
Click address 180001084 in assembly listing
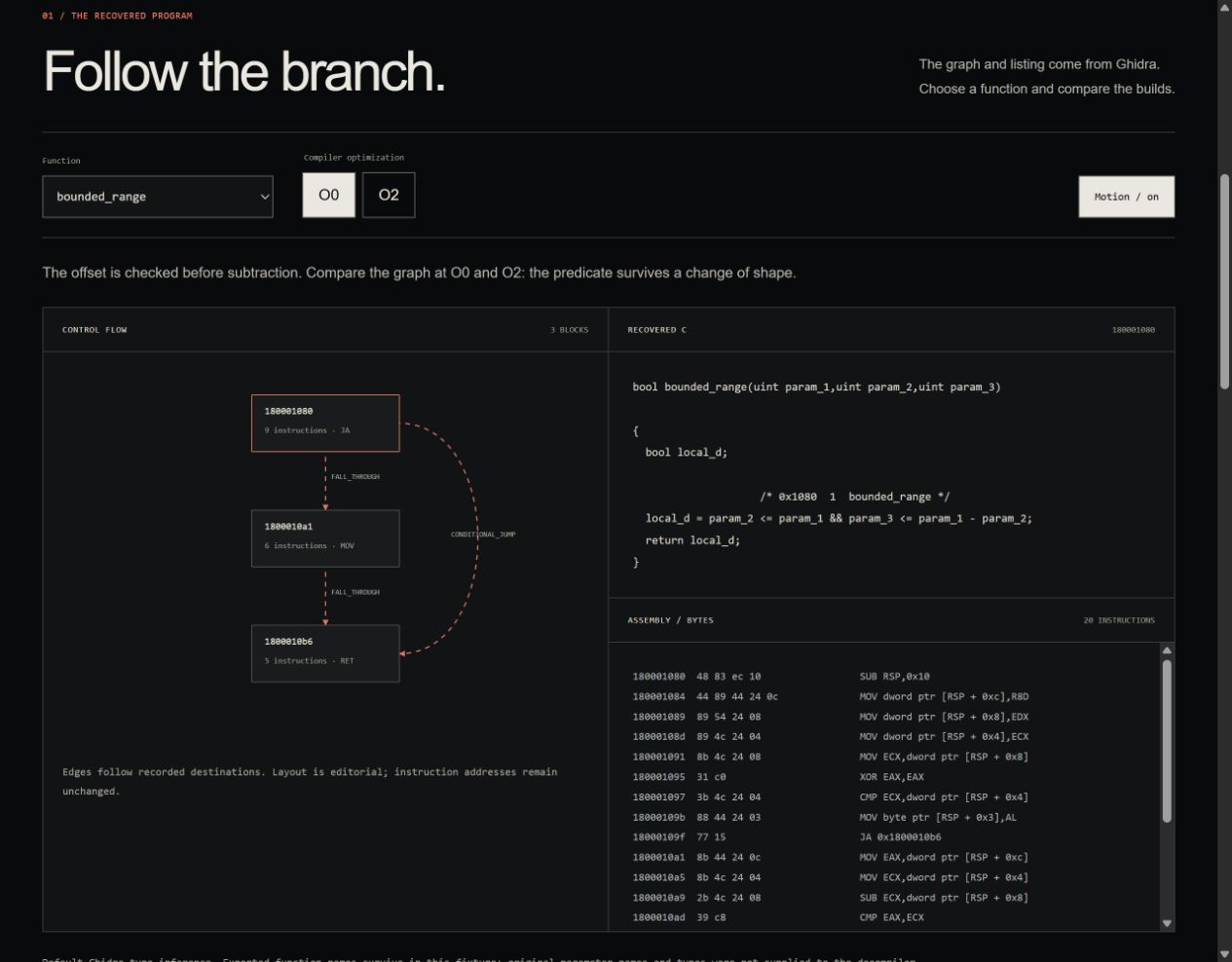tap(658, 696)
